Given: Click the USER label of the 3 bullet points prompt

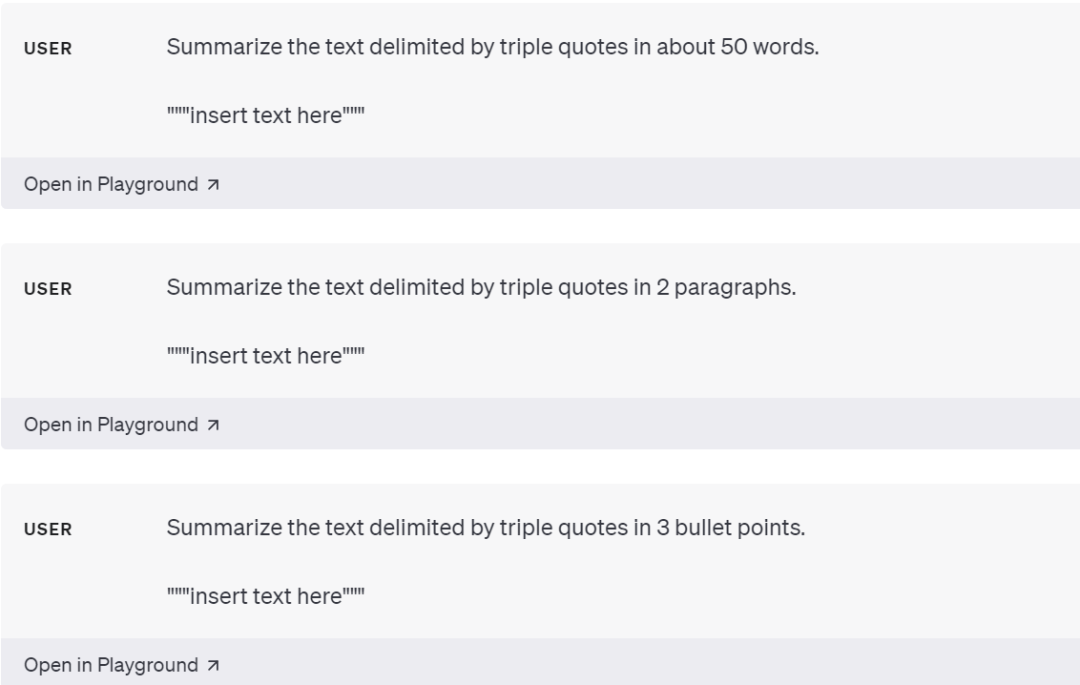Looking at the screenshot, I should [48, 529].
